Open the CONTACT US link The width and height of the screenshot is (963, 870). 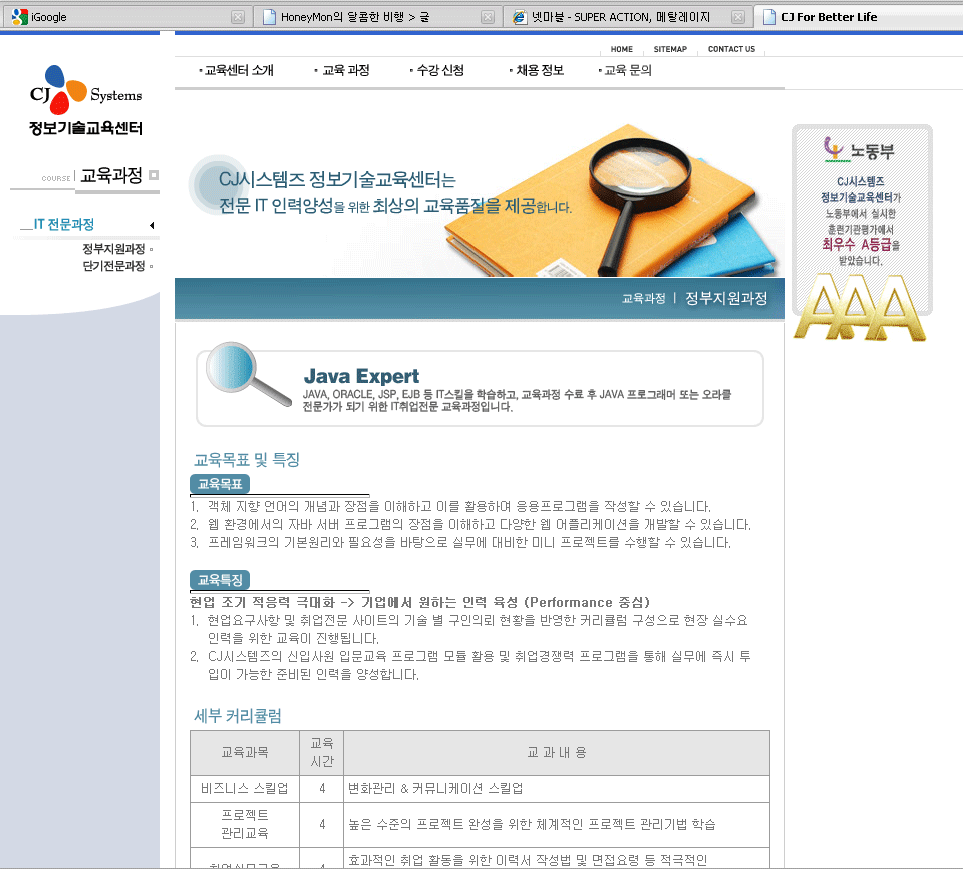pyautogui.click(x=731, y=49)
